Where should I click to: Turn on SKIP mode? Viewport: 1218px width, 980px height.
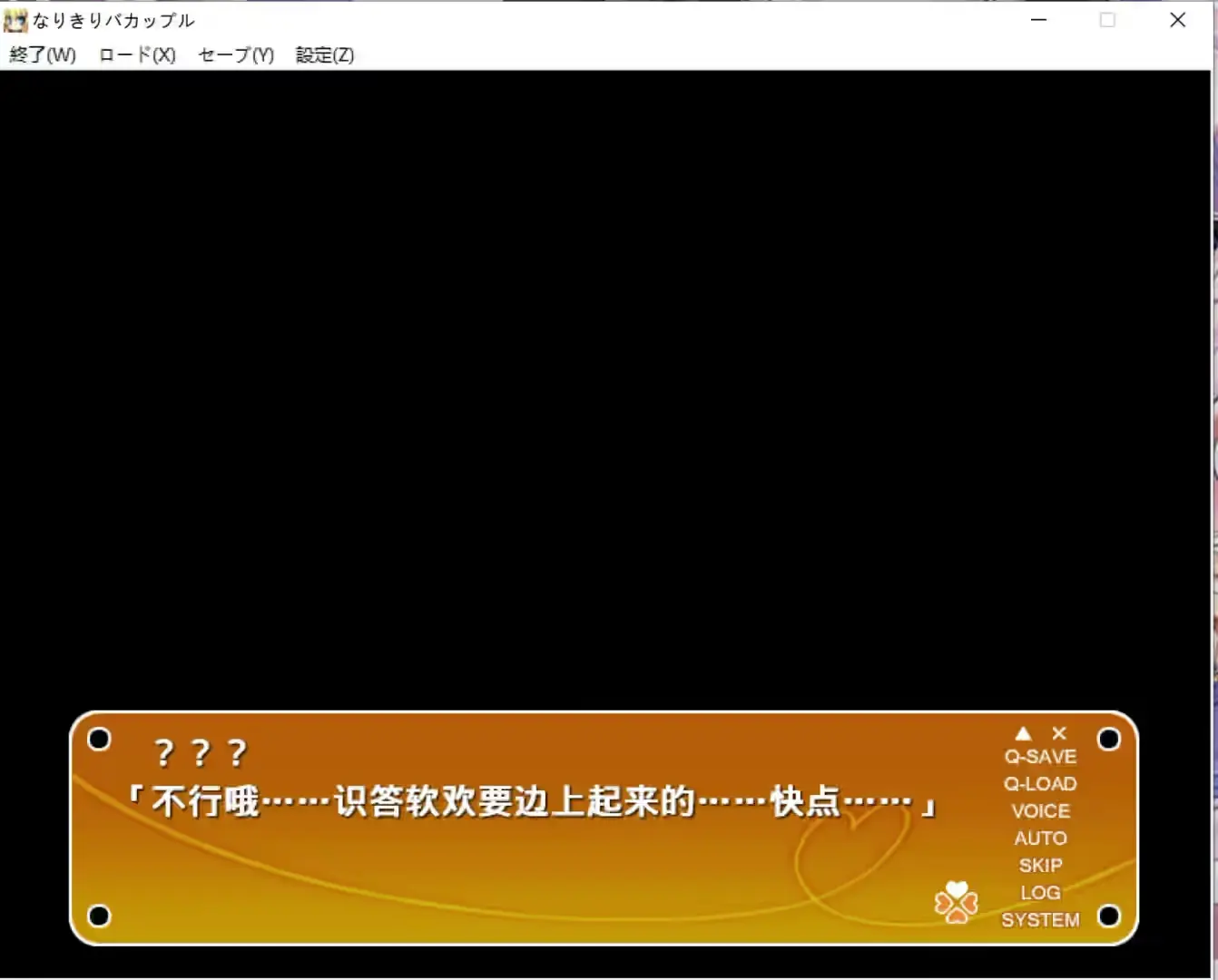coord(1041,866)
